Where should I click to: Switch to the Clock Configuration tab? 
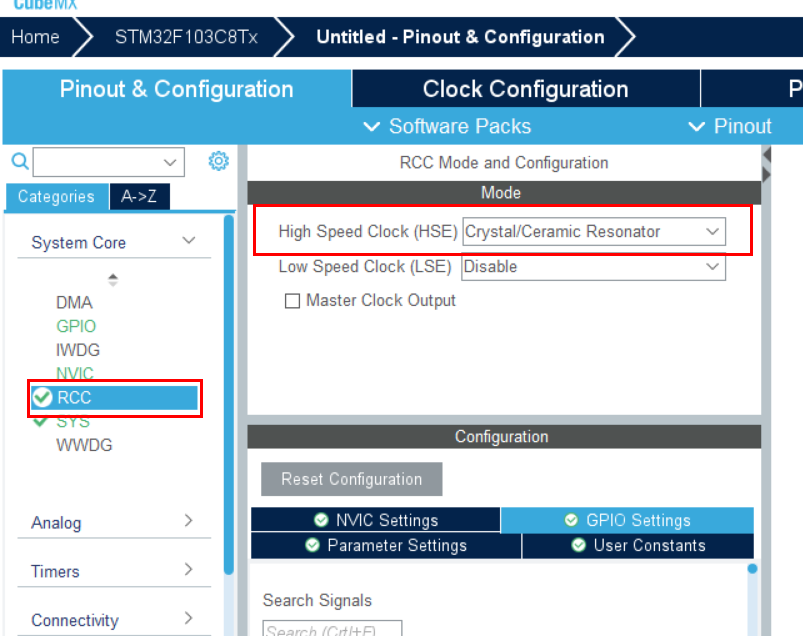[x=526, y=89]
